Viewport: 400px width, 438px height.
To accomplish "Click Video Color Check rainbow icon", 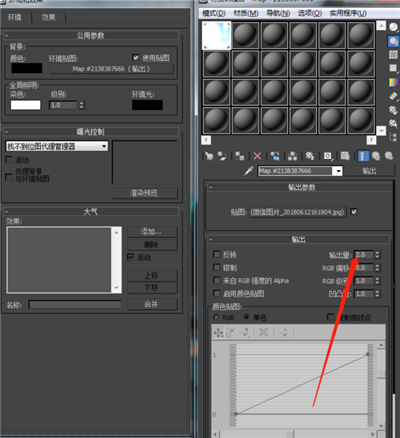I will 393,82.
